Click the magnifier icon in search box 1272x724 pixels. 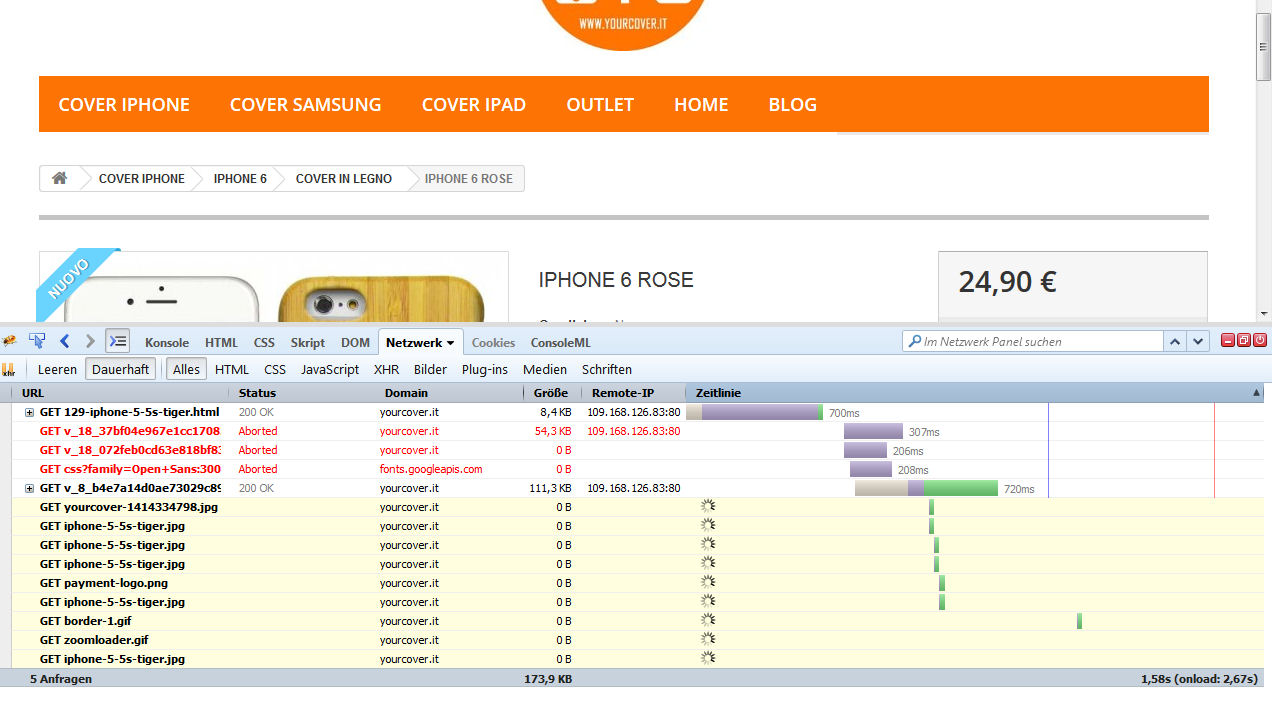[914, 341]
